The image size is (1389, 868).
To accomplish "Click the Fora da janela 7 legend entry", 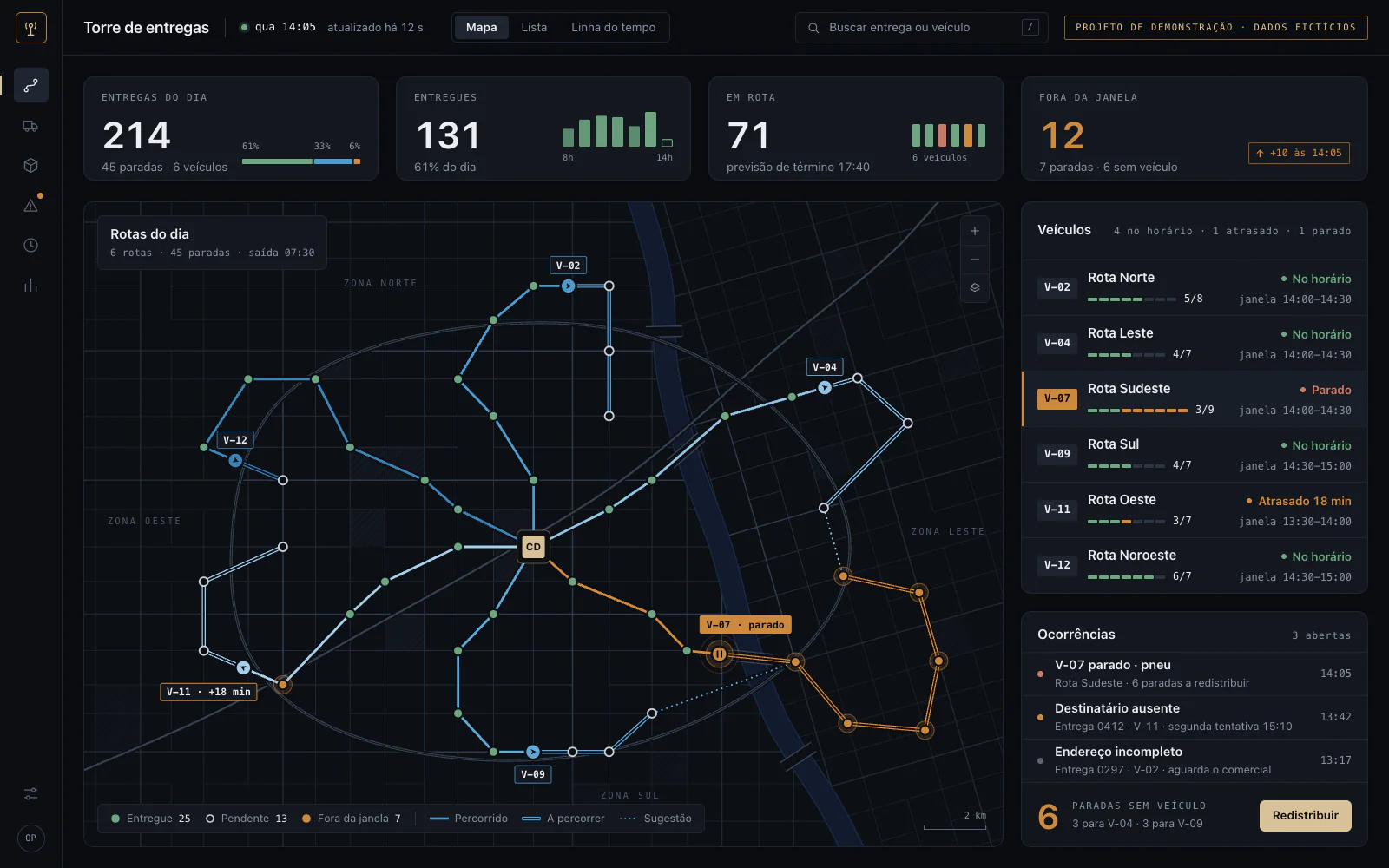I will point(352,819).
